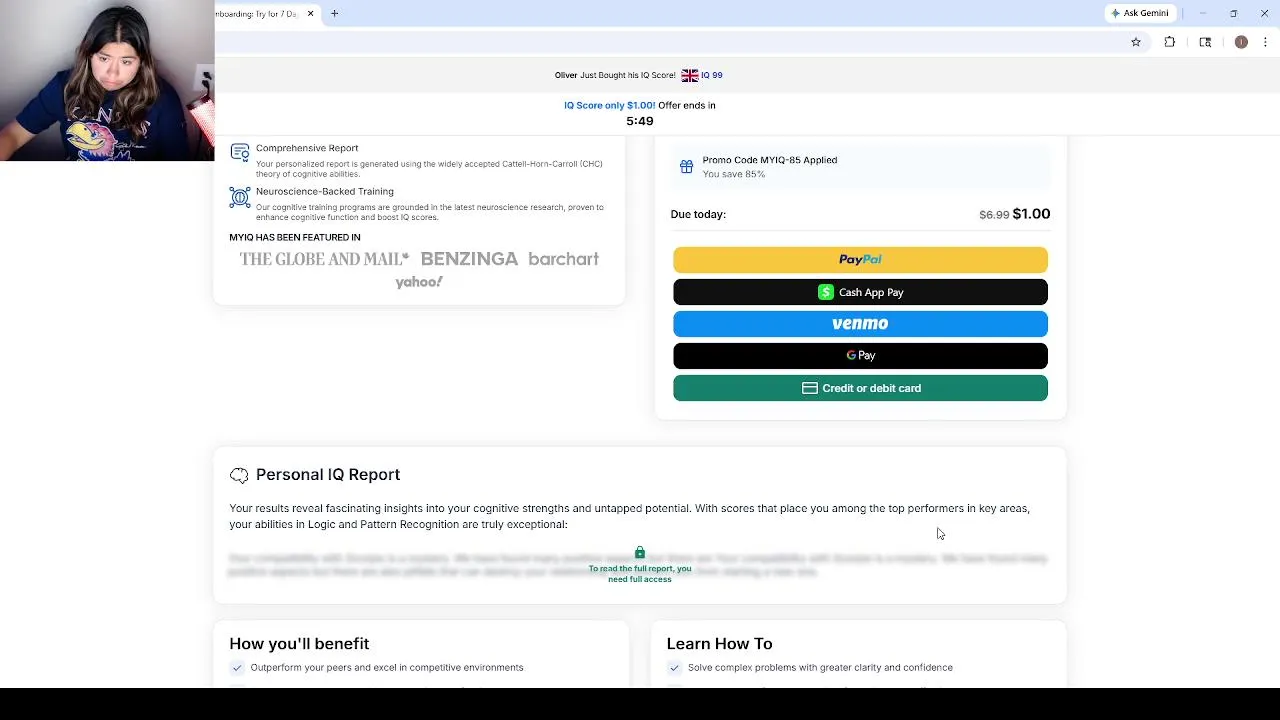Click the $1.00 due price
1280x720 pixels.
click(1032, 214)
